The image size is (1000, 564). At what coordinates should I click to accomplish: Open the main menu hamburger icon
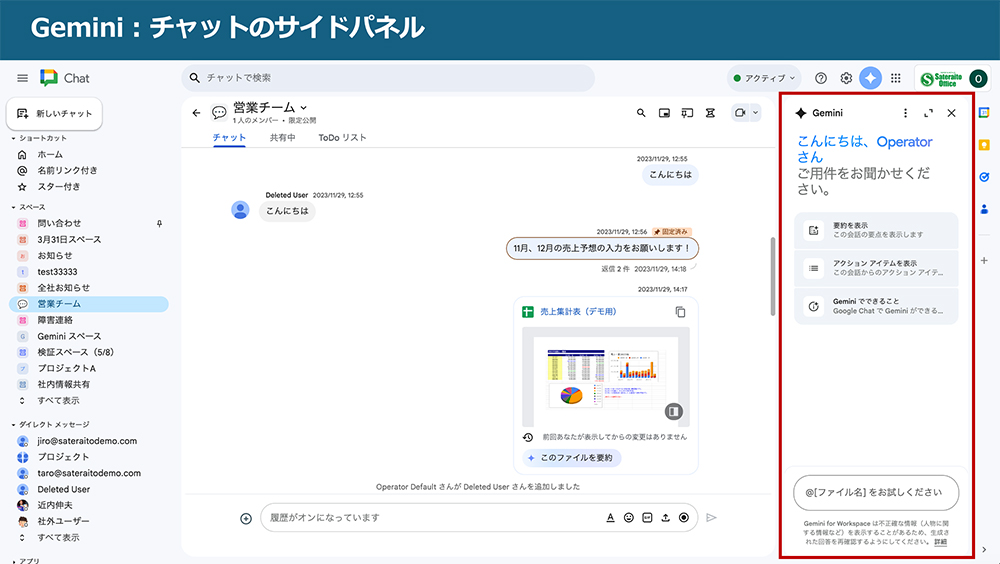point(22,78)
